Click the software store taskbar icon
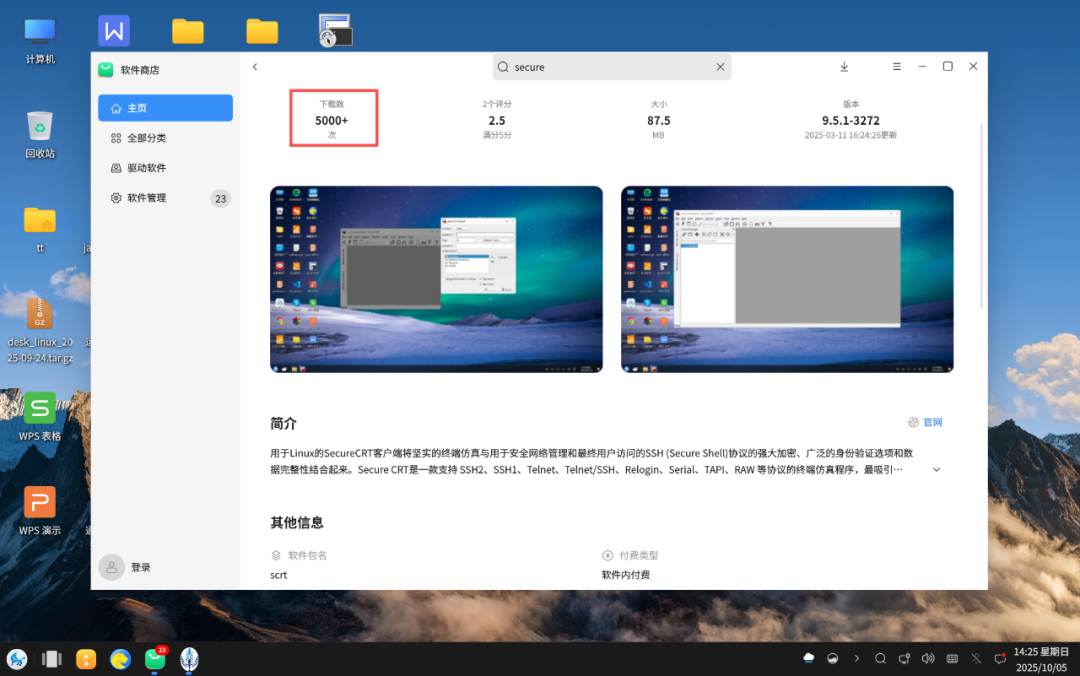 click(x=156, y=659)
